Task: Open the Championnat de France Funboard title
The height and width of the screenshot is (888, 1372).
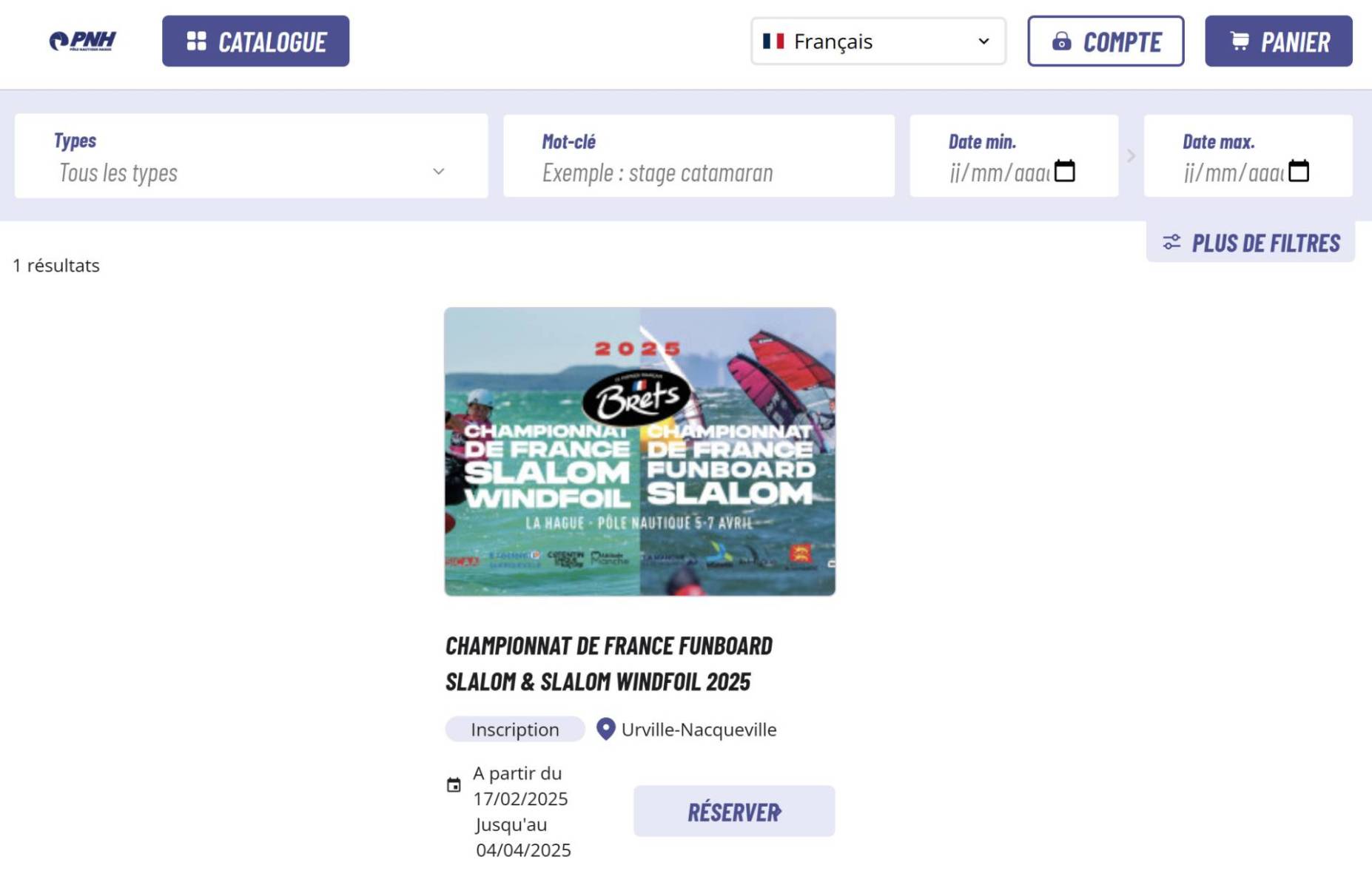Action: tap(609, 663)
